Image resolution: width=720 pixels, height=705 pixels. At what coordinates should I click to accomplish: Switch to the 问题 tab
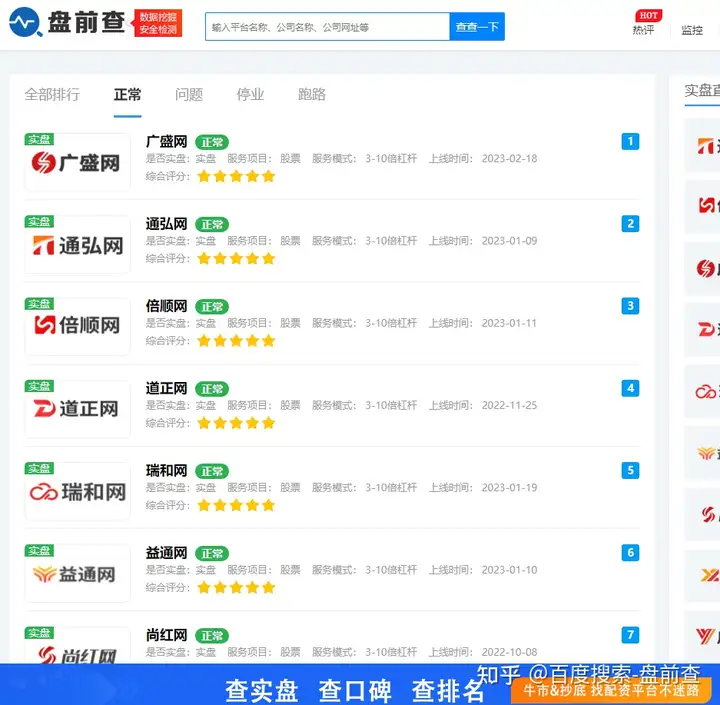tap(189, 95)
